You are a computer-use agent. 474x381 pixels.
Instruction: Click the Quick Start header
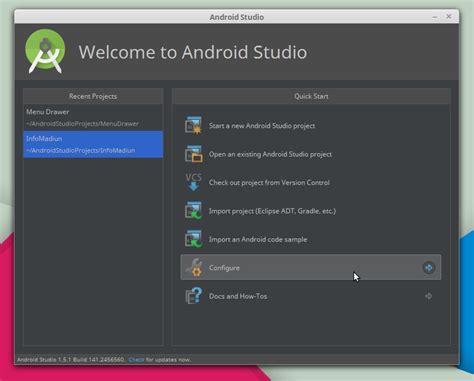click(x=311, y=96)
